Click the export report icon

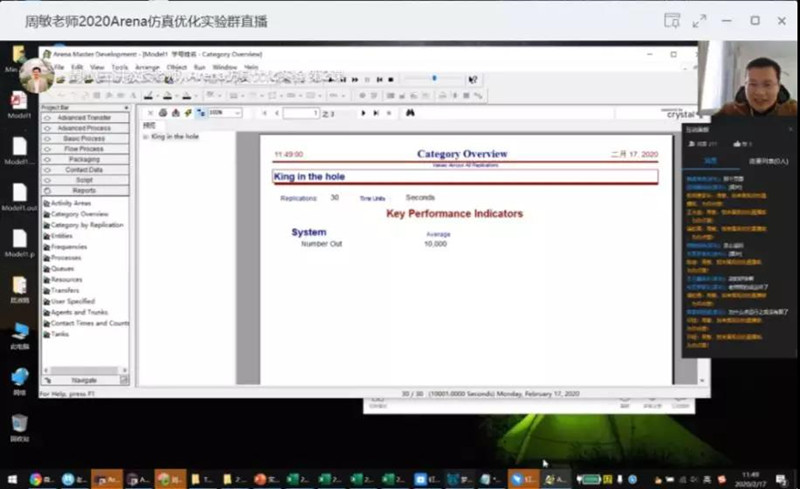pos(175,113)
